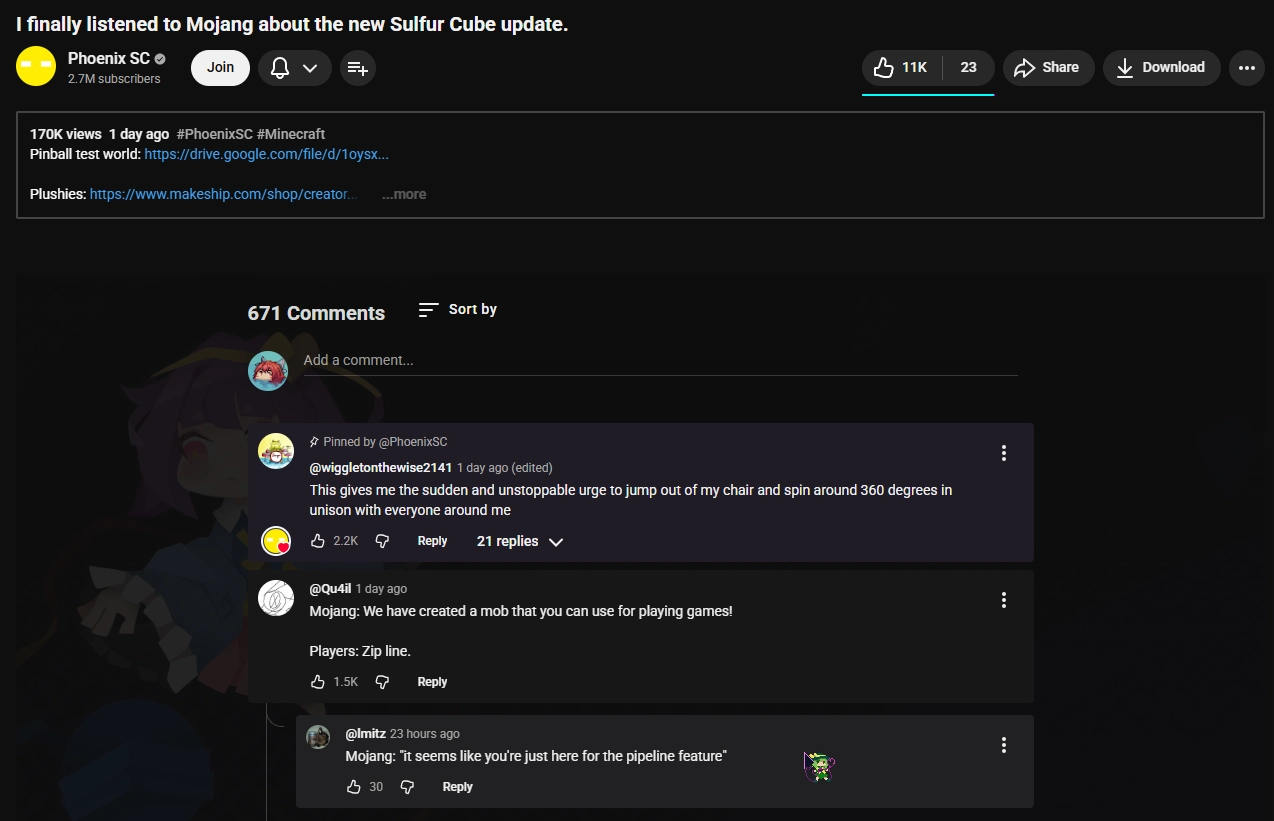The image size is (1274, 821).
Task: Reply to @Qu4il's comment
Action: click(432, 681)
